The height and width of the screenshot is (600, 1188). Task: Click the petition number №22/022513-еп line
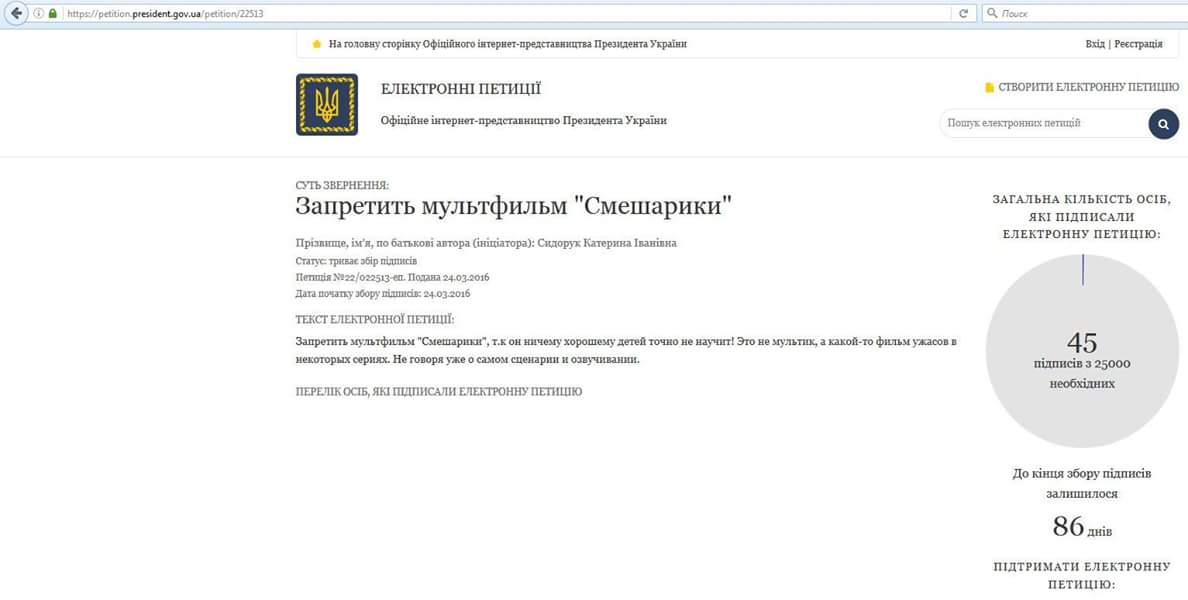[392, 277]
